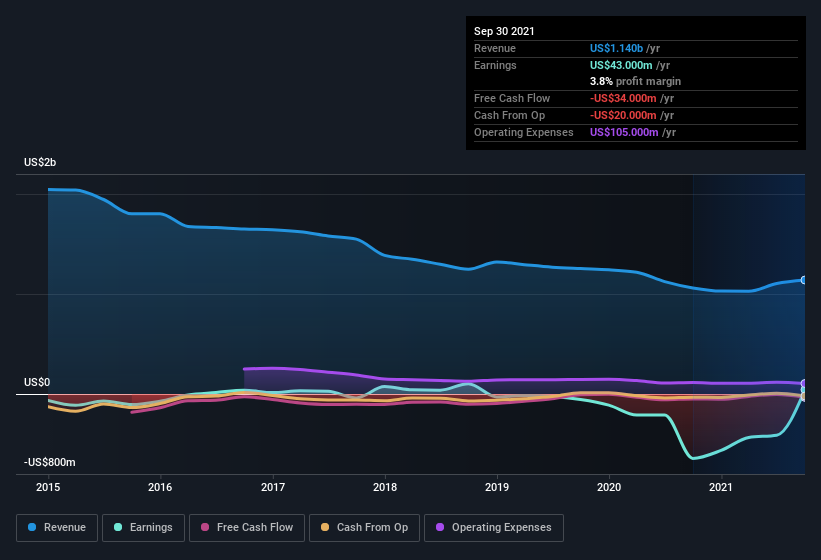The image size is (821, 560).
Task: Click the 3.8% profit margin text
Action: click(635, 81)
